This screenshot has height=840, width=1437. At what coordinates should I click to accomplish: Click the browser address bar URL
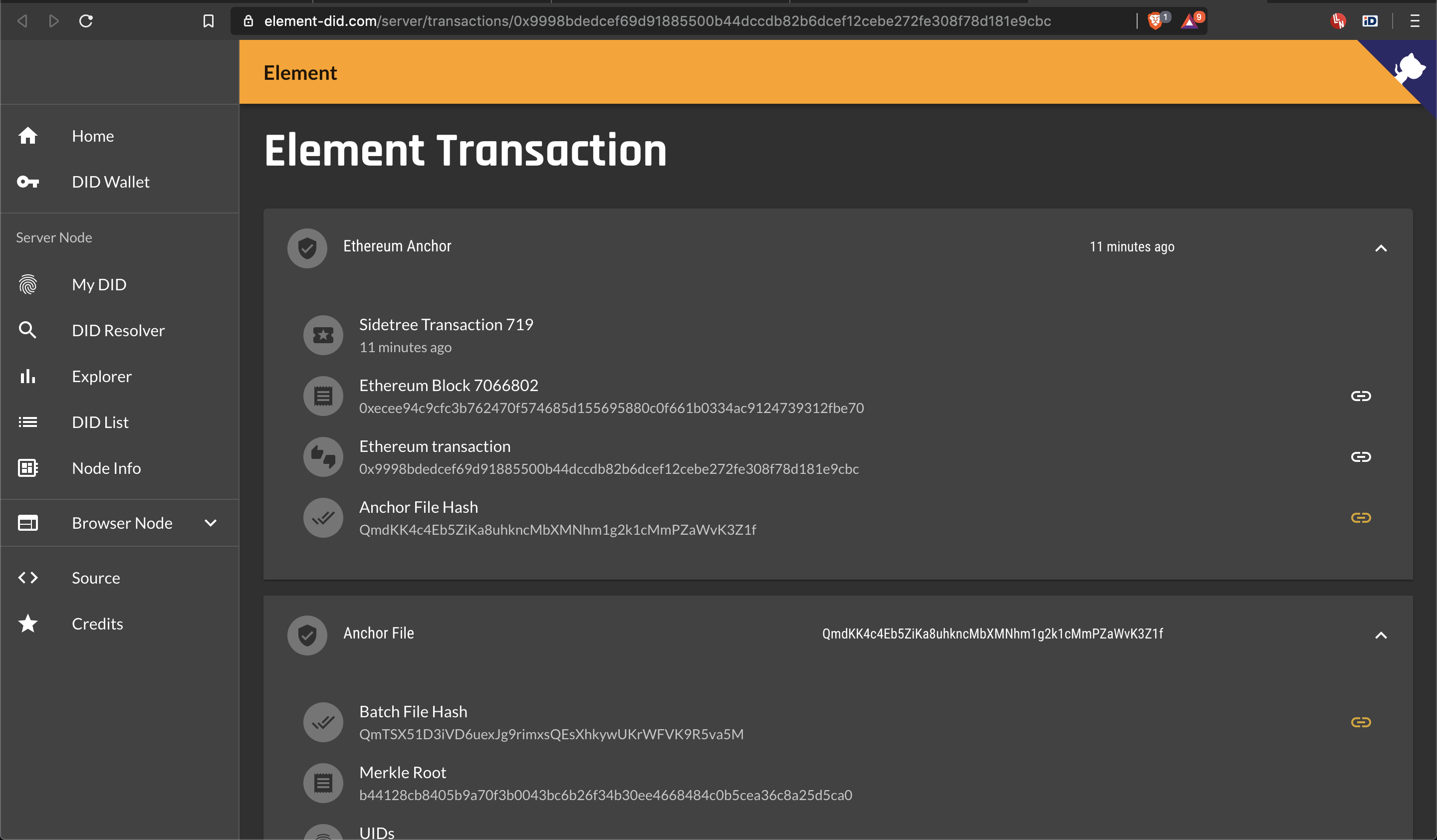coord(656,21)
